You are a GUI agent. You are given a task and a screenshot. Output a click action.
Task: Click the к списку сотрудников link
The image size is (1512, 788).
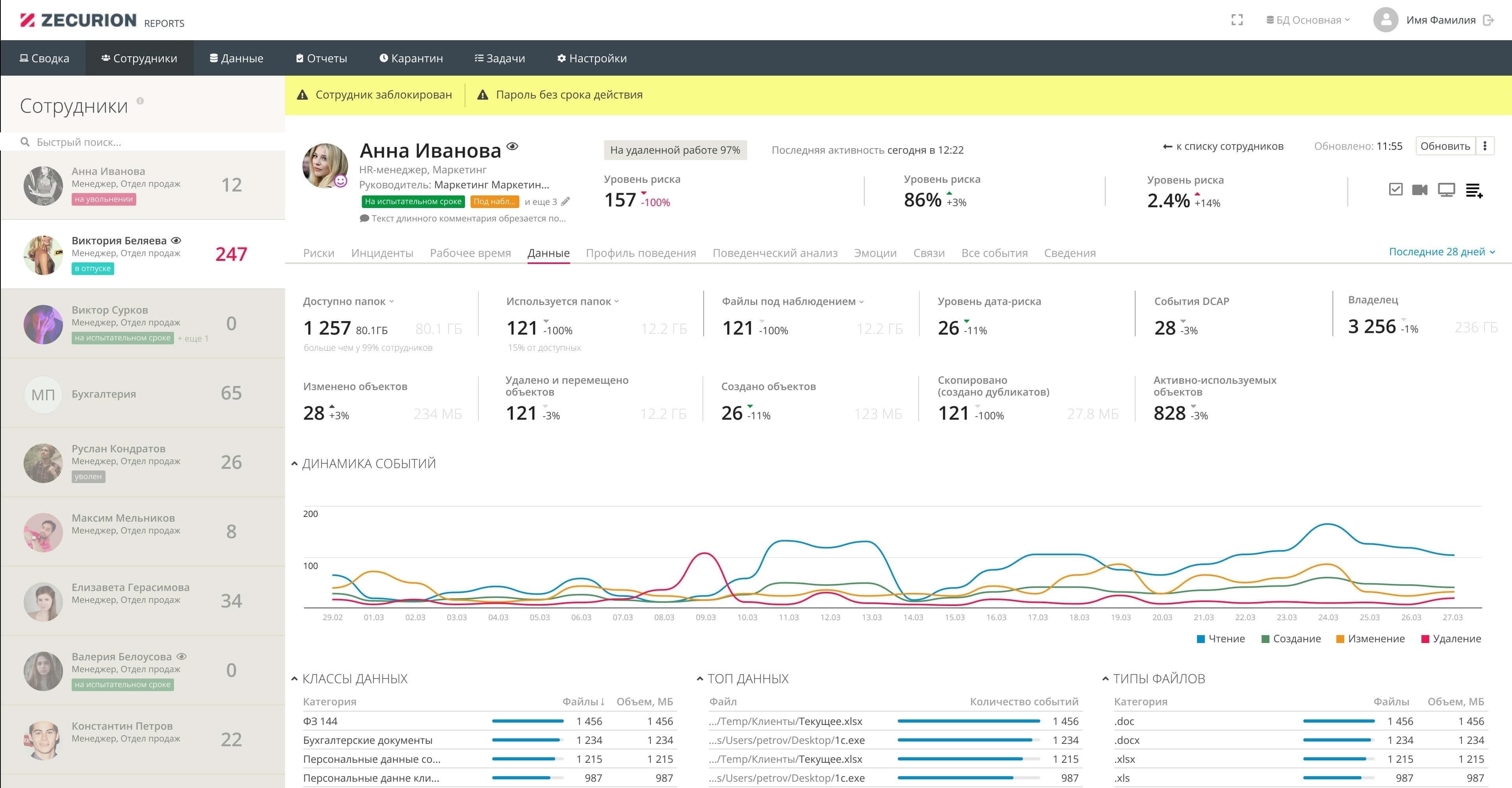(x=1223, y=146)
